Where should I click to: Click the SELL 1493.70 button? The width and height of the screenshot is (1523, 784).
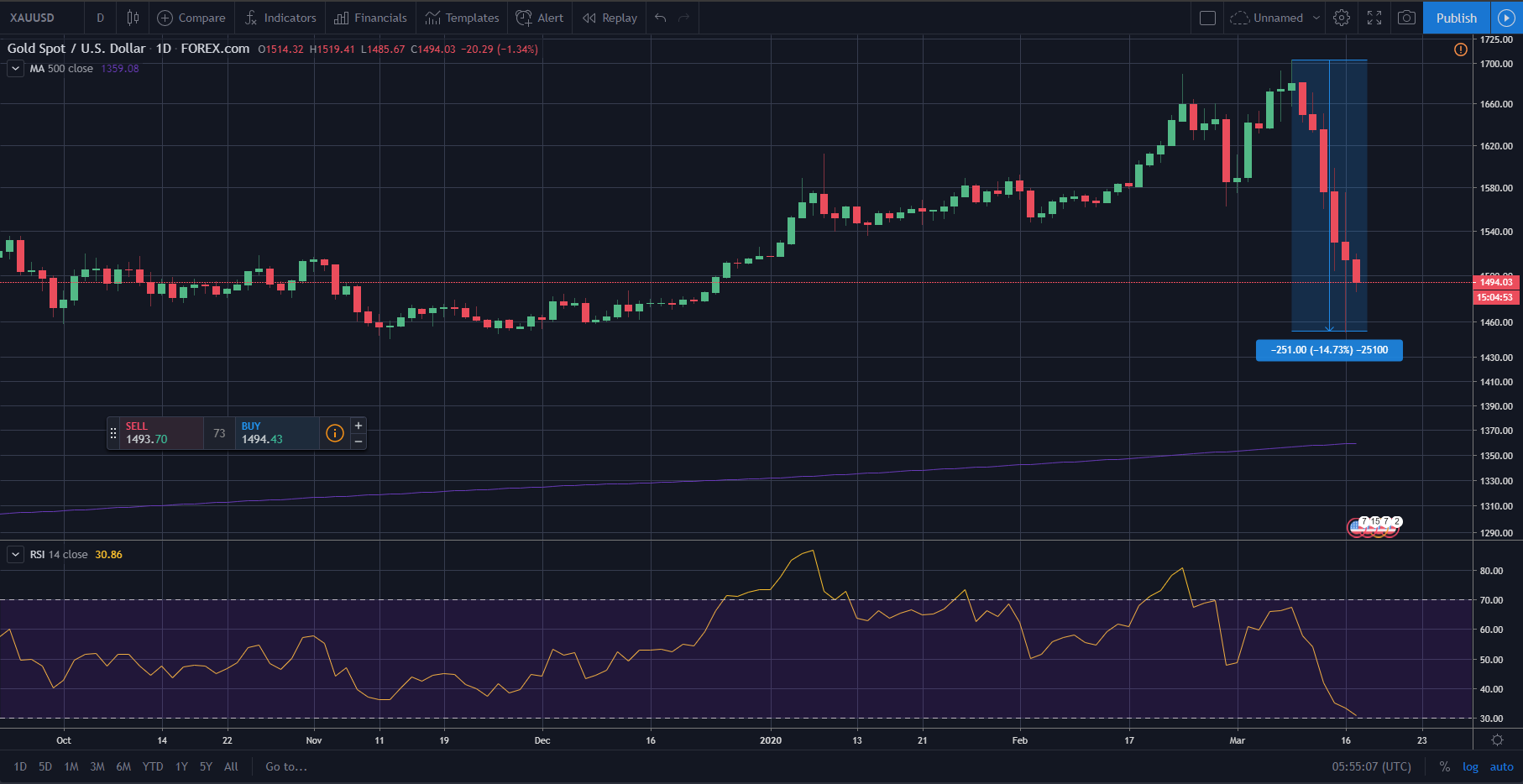click(161, 433)
